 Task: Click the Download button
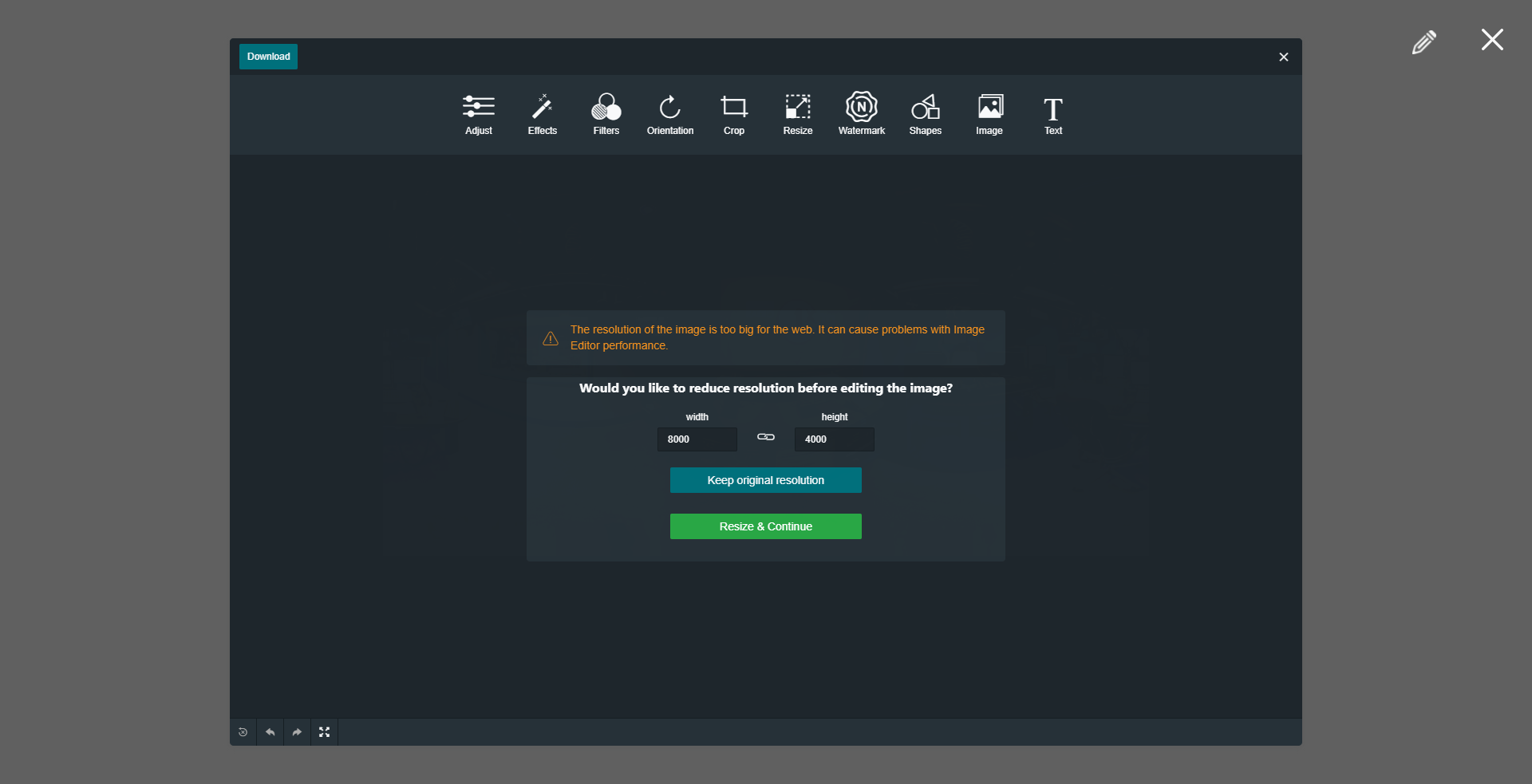(268, 57)
